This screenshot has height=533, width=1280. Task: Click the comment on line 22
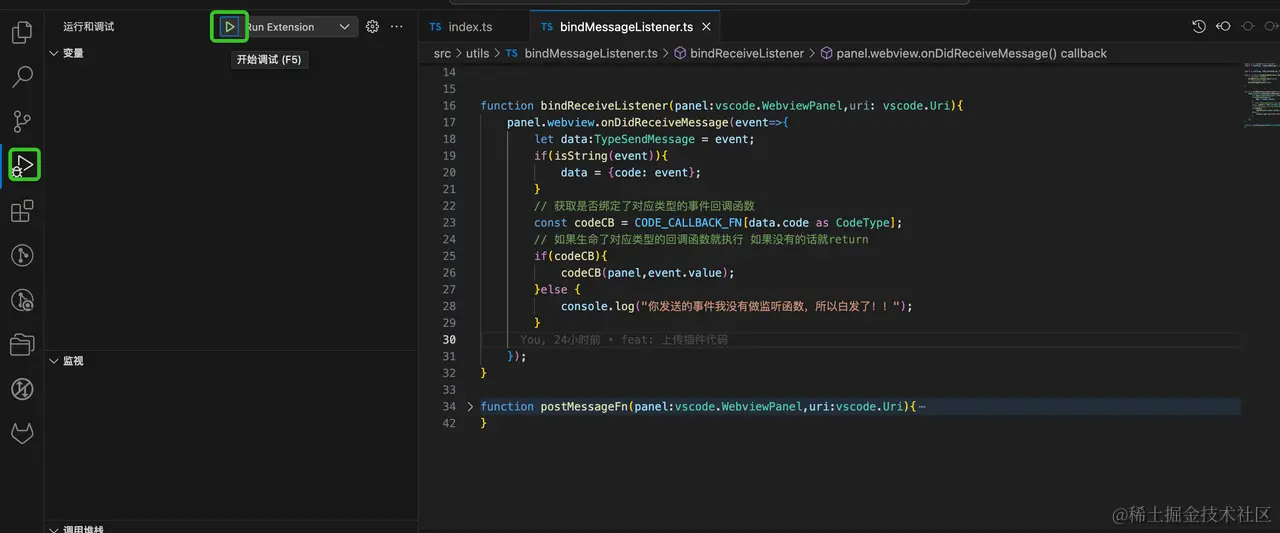tap(644, 206)
